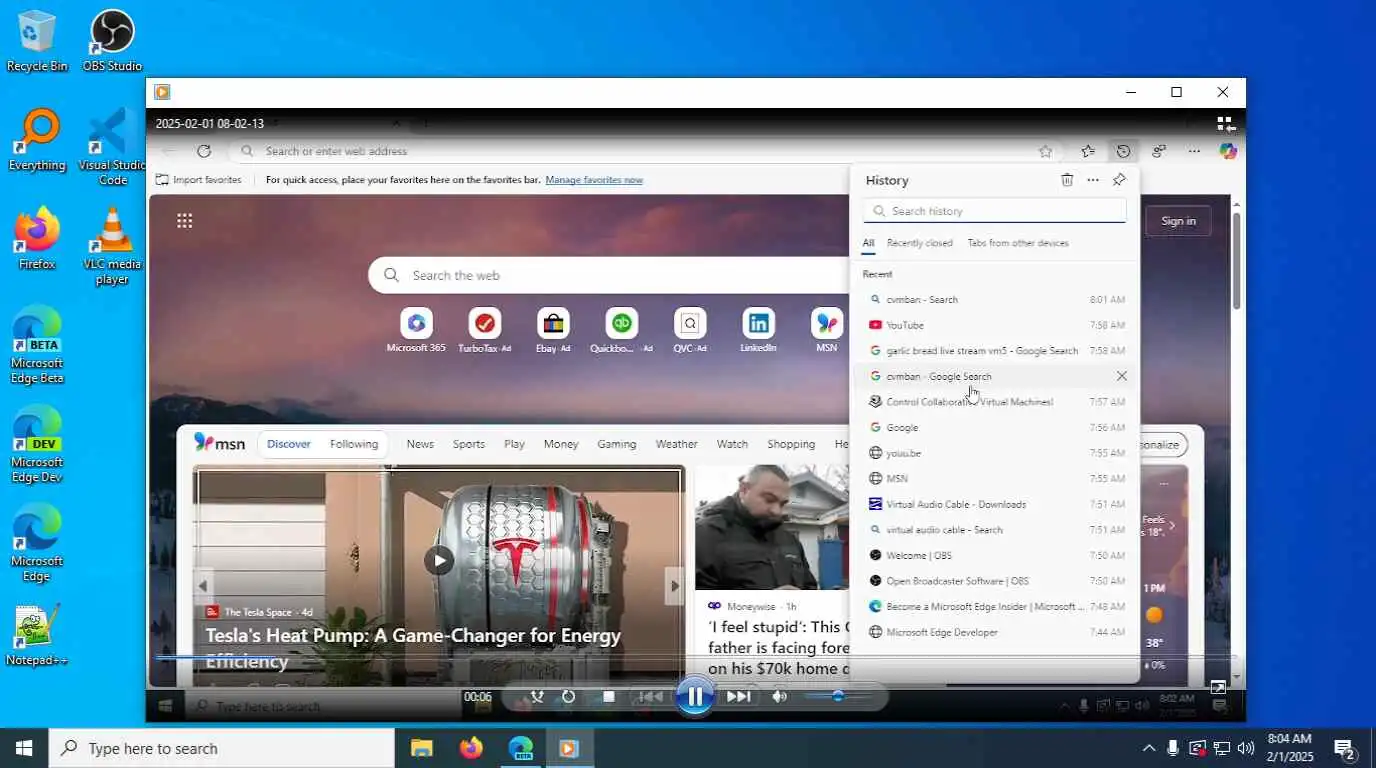Open the Edge Settings and more menu in the video
This screenshot has width=1376, height=768.
[x=1194, y=151]
